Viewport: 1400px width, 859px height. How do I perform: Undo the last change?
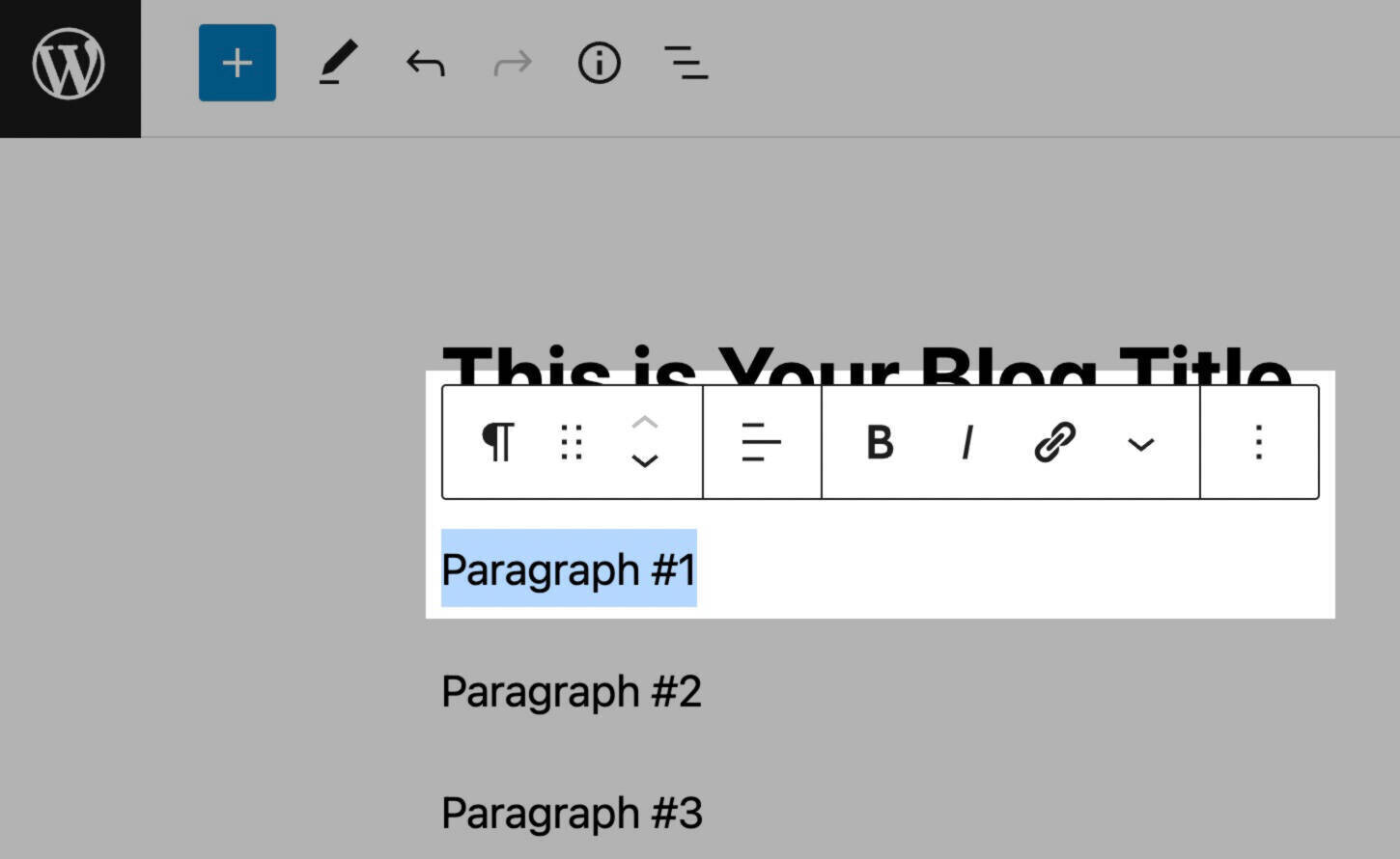(423, 64)
